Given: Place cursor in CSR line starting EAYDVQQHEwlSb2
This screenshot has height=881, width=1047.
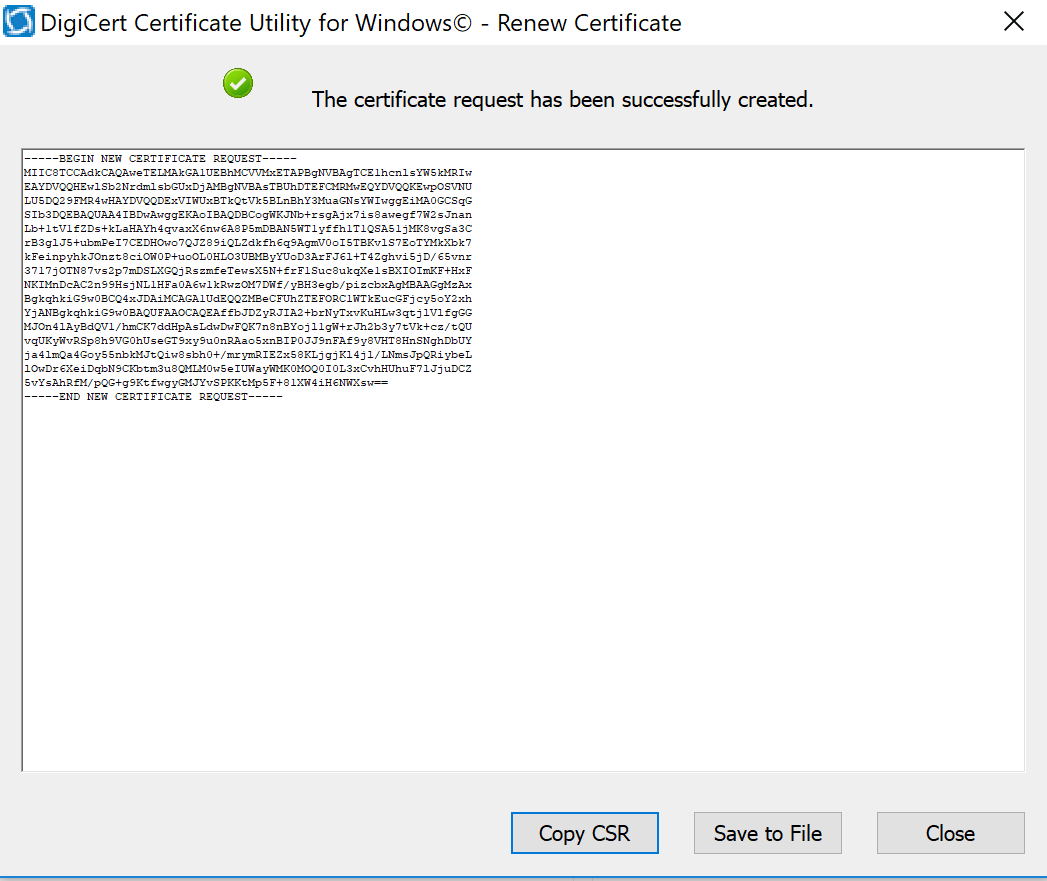Looking at the screenshot, I should 247,187.
